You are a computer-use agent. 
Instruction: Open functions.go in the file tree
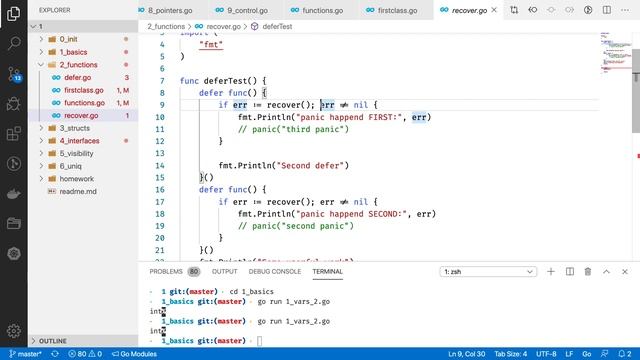tap(83, 102)
